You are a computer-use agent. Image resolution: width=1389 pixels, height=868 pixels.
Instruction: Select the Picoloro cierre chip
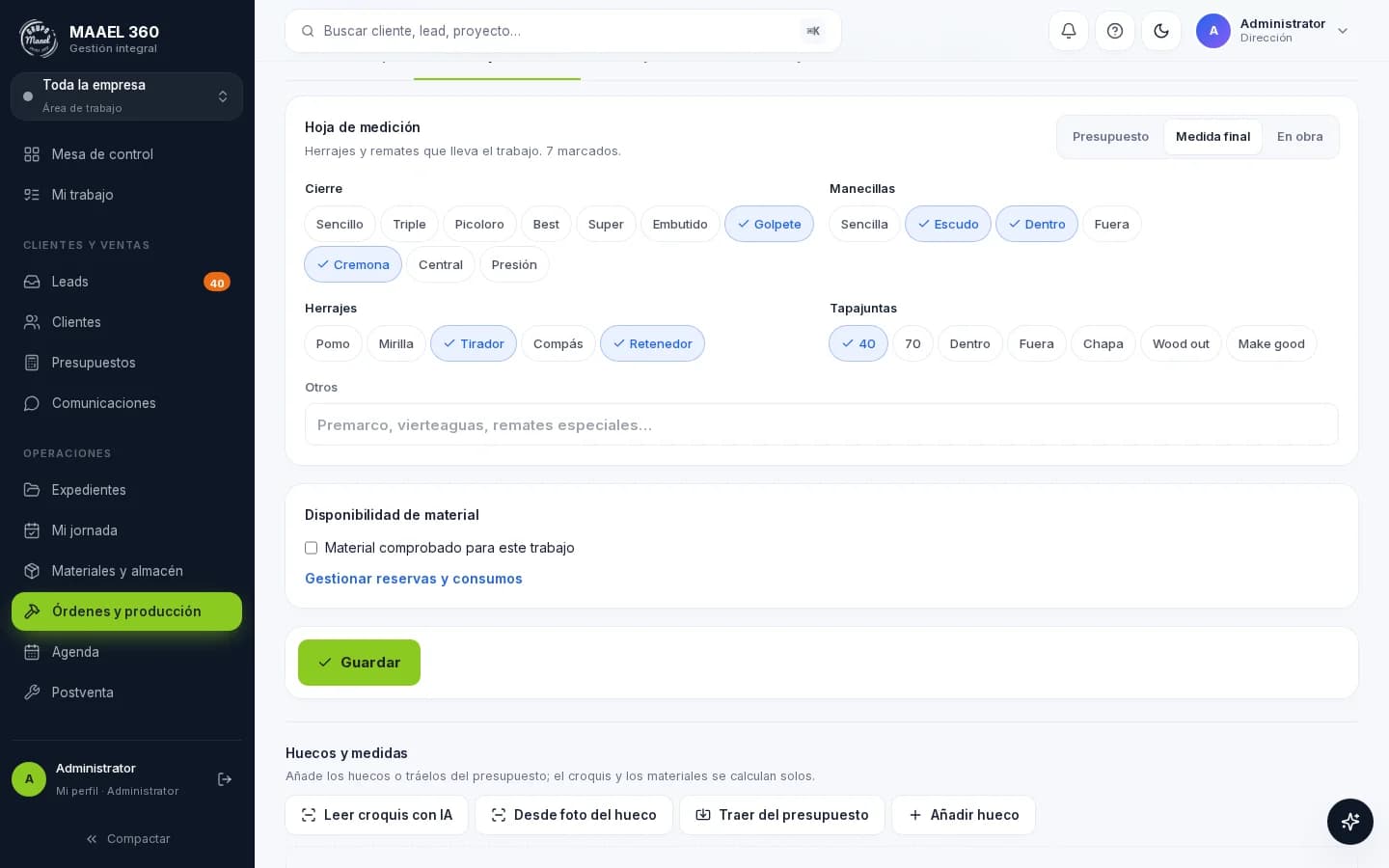479,224
